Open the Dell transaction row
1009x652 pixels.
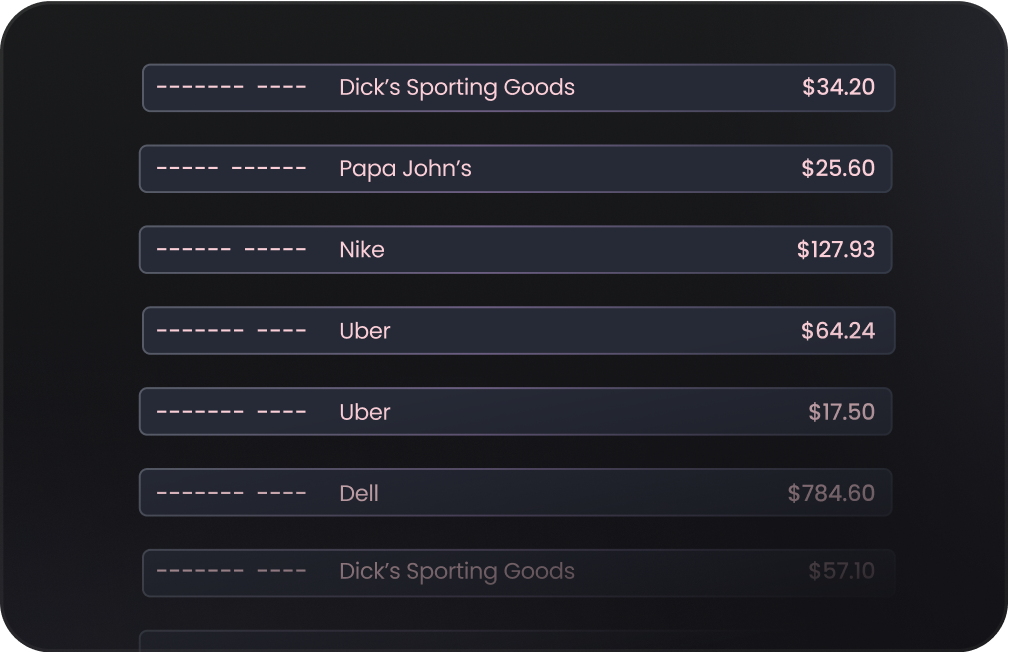[515, 493]
